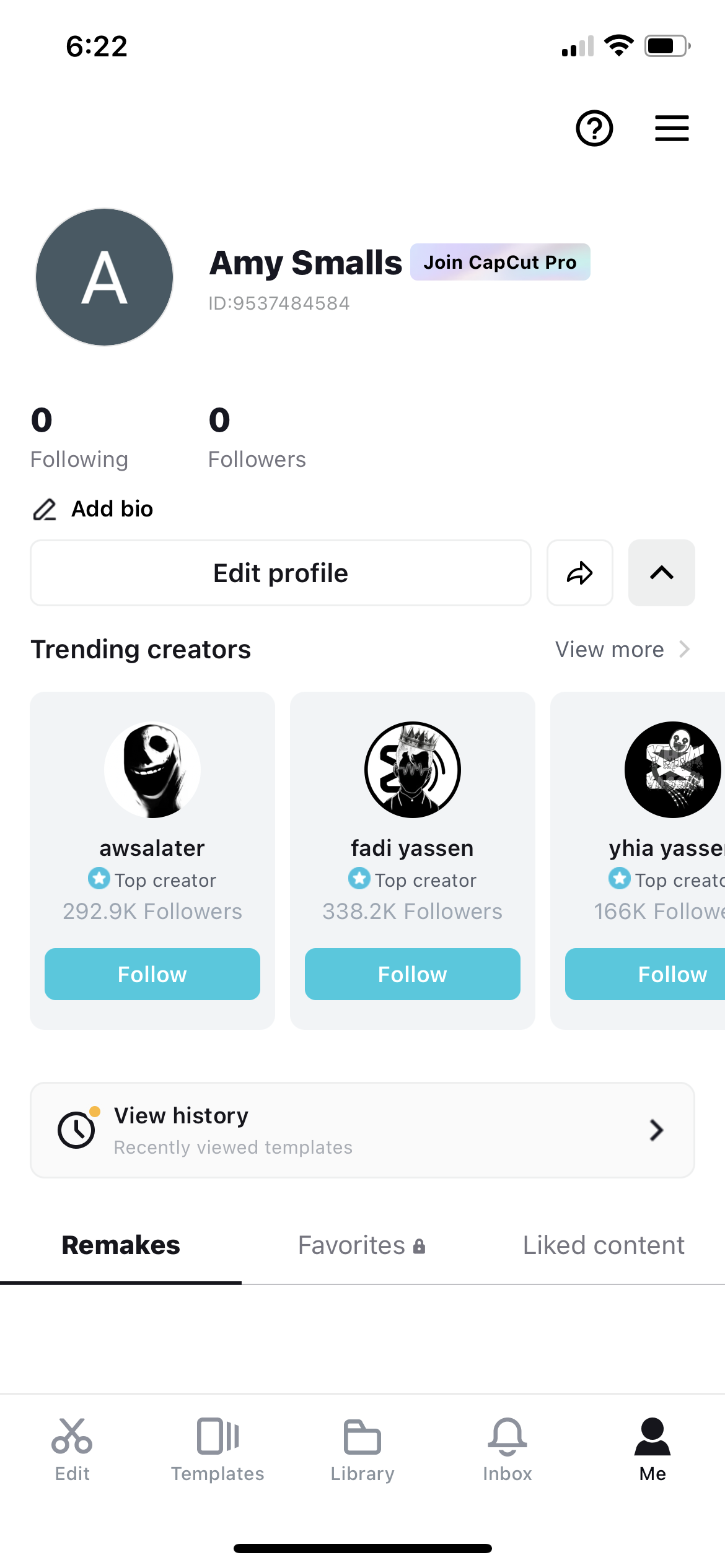
Task: Click the Edit profile button
Action: click(280, 573)
